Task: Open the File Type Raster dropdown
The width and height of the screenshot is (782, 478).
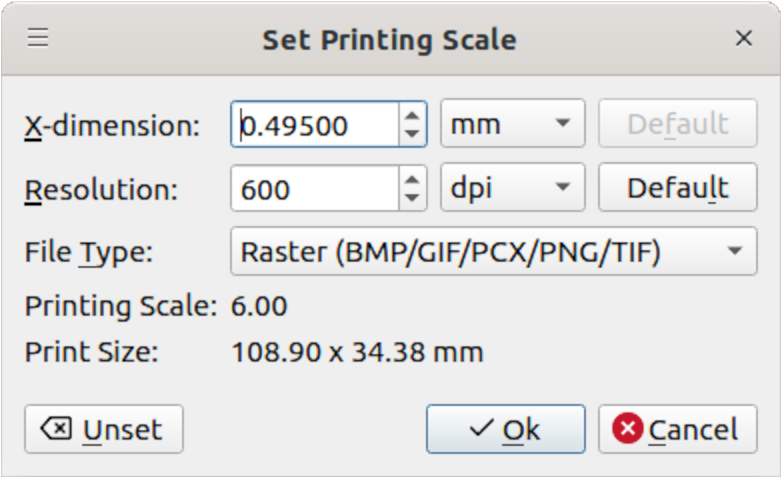Action: click(493, 252)
